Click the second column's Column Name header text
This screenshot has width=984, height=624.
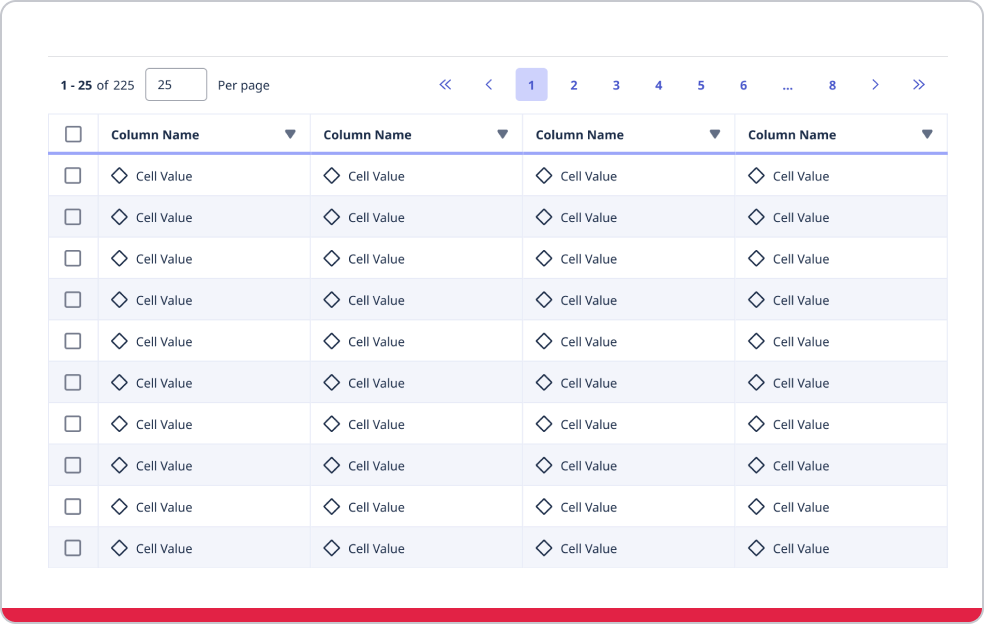[367, 135]
